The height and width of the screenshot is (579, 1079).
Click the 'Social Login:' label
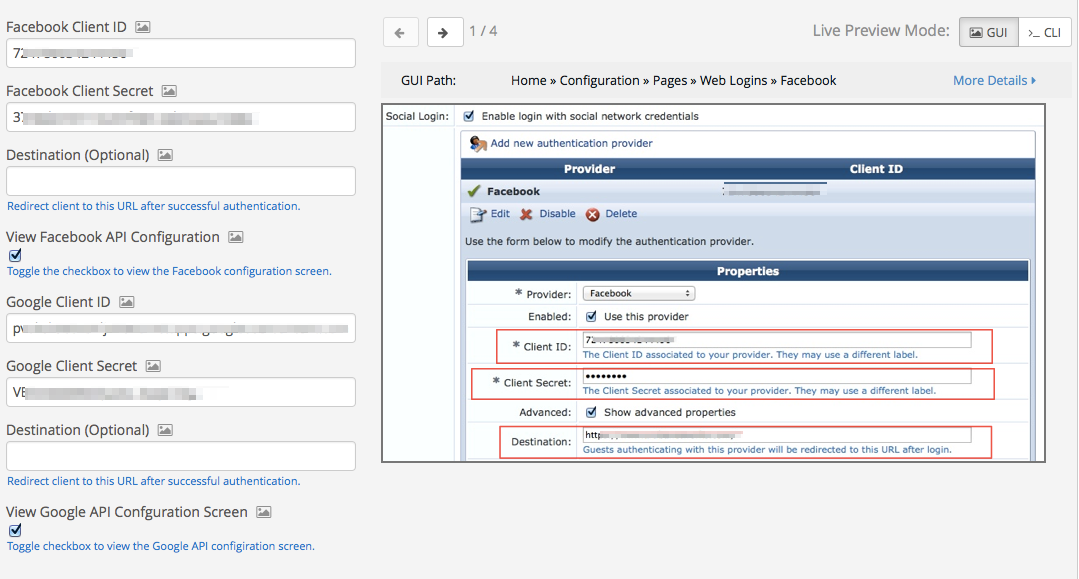click(x=417, y=116)
